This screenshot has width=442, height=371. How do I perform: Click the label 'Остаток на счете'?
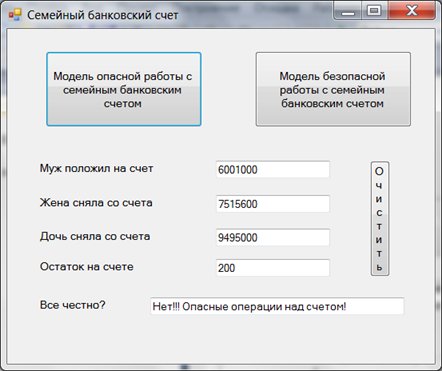(87, 267)
